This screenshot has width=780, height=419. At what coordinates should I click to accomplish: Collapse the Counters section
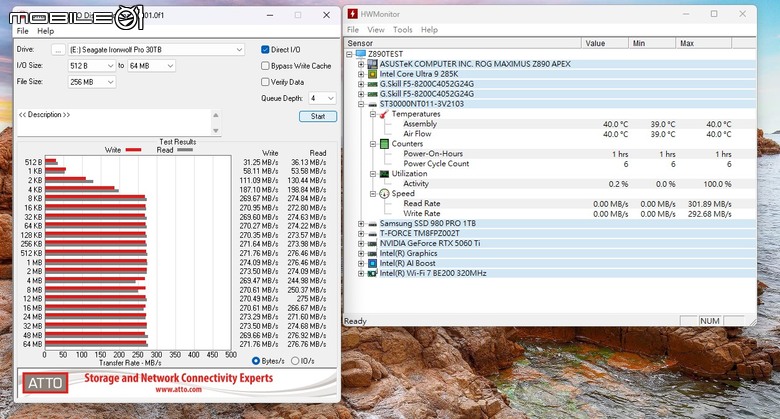pyautogui.click(x=373, y=144)
